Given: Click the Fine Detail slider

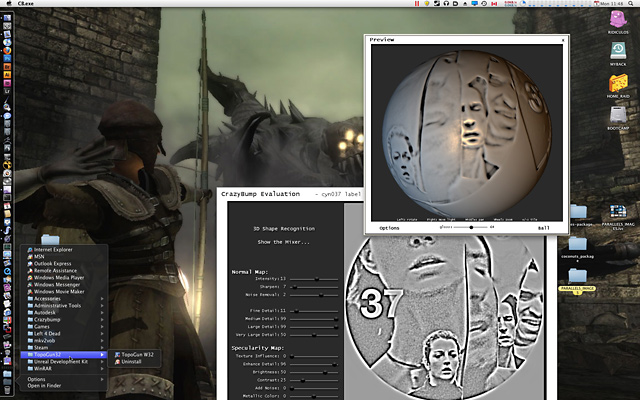Looking at the screenshot, I should click(314, 311).
